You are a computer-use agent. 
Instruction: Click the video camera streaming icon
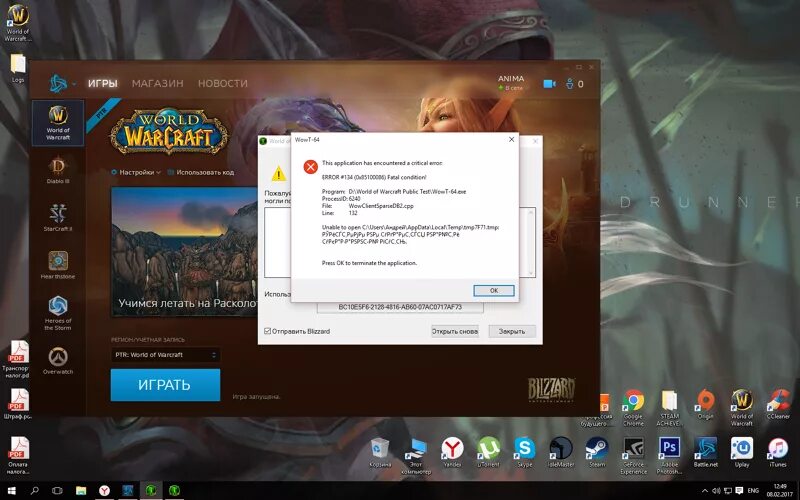[549, 84]
